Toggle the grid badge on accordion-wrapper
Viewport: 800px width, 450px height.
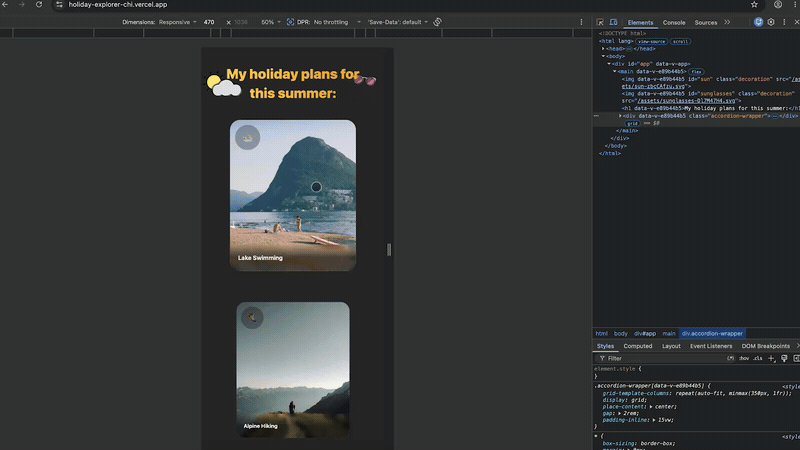point(632,123)
